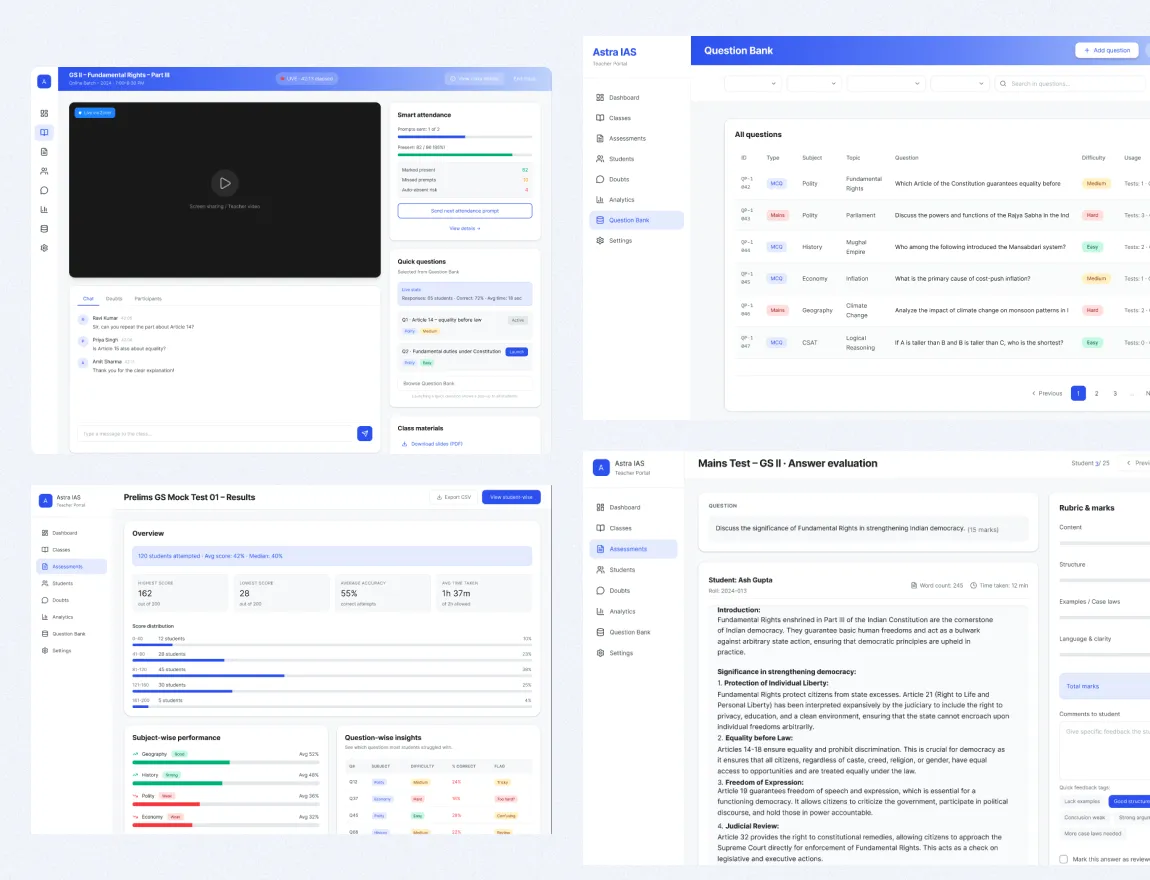Click Assessments icon in Question Bank sidebar

600,139
